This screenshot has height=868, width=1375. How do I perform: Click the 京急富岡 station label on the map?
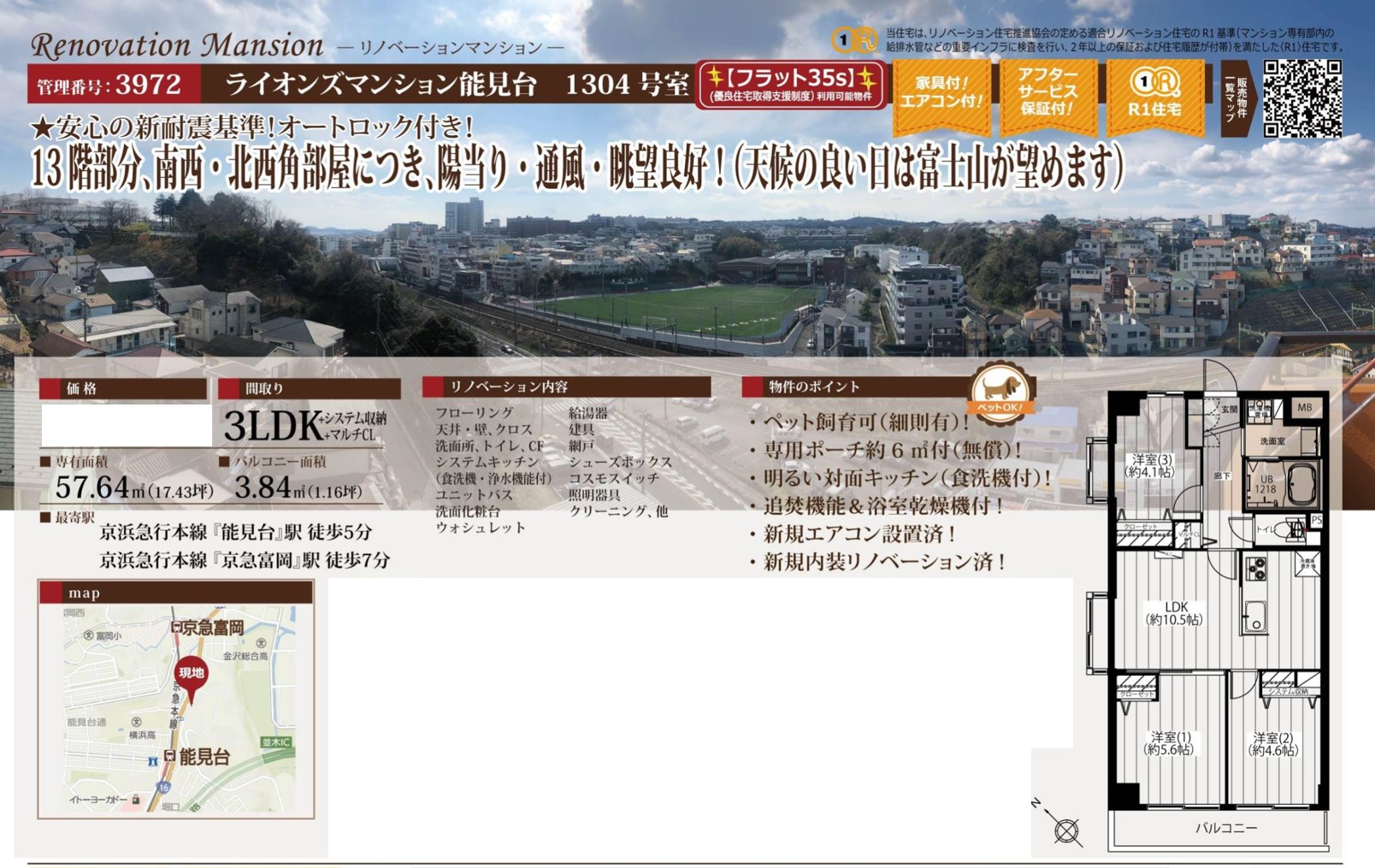coord(212,628)
